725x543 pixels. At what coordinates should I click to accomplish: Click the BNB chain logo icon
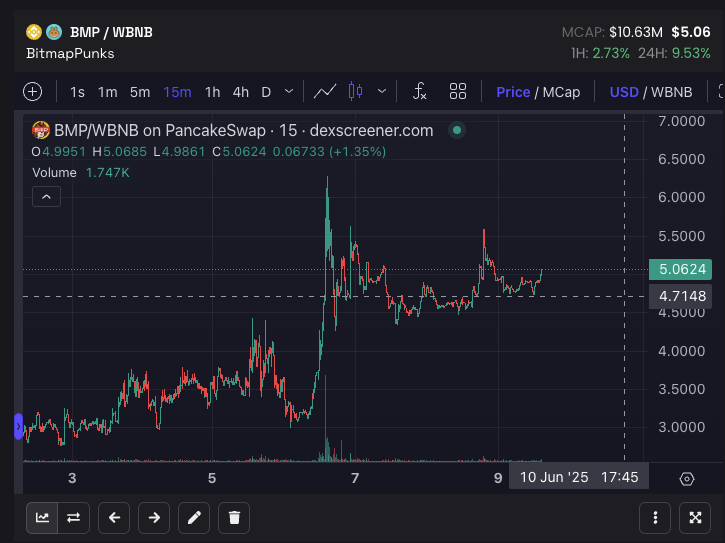[34, 32]
